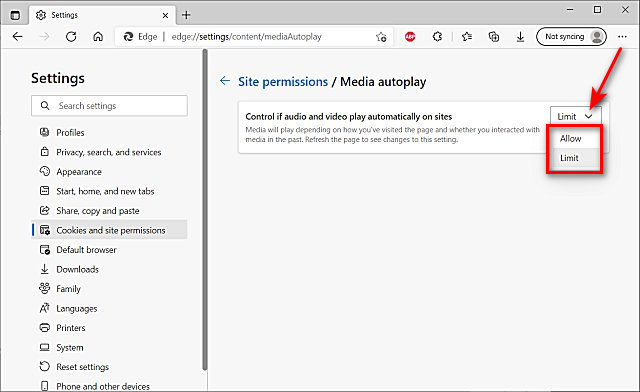
Task: Refresh the page with reload icon
Action: click(x=71, y=37)
